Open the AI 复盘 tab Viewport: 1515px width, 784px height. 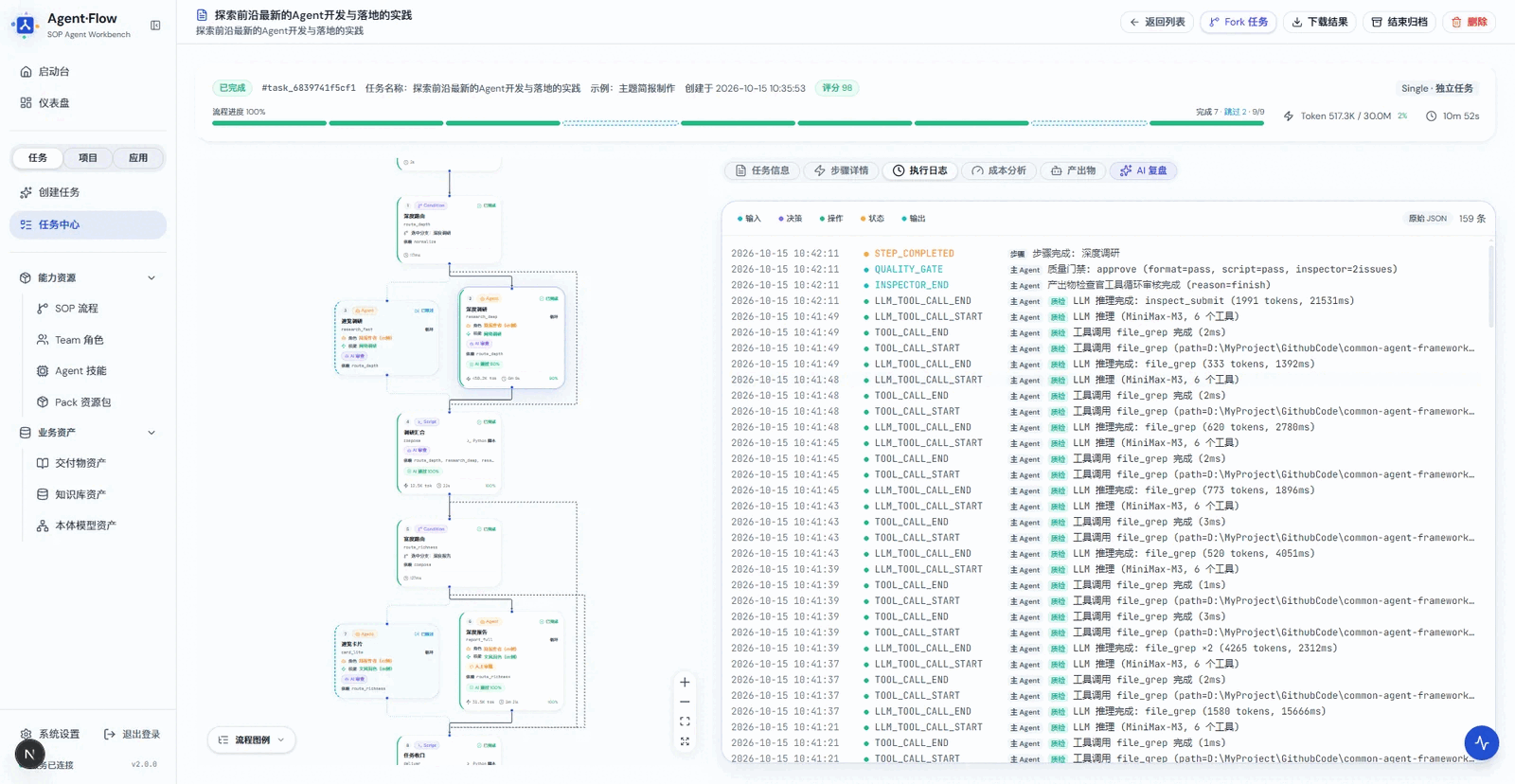(1143, 170)
